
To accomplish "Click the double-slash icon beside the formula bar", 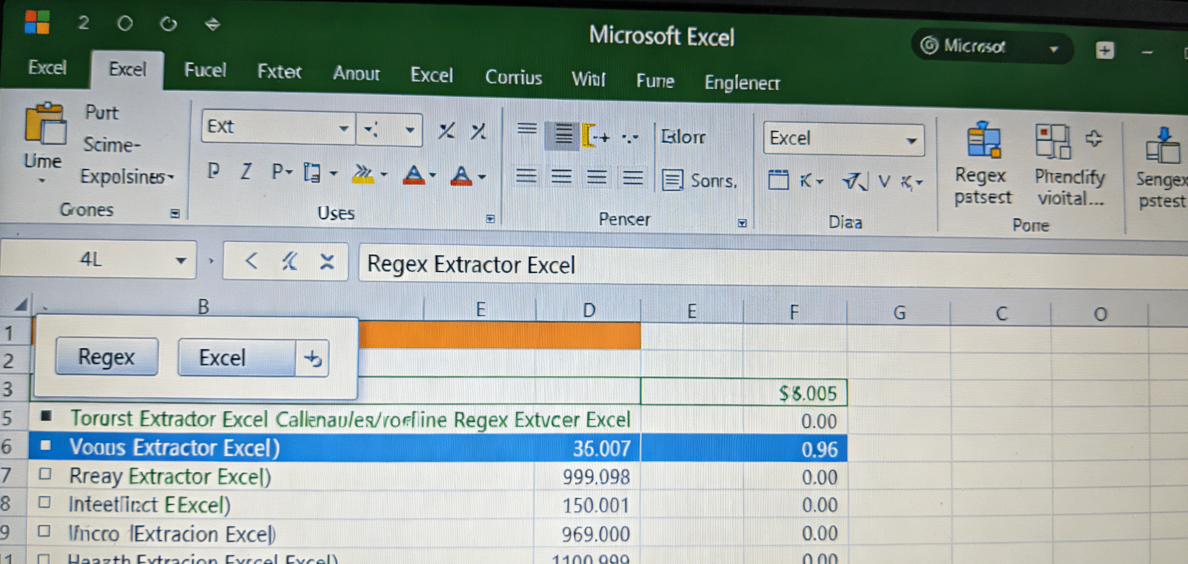I will click(x=288, y=262).
